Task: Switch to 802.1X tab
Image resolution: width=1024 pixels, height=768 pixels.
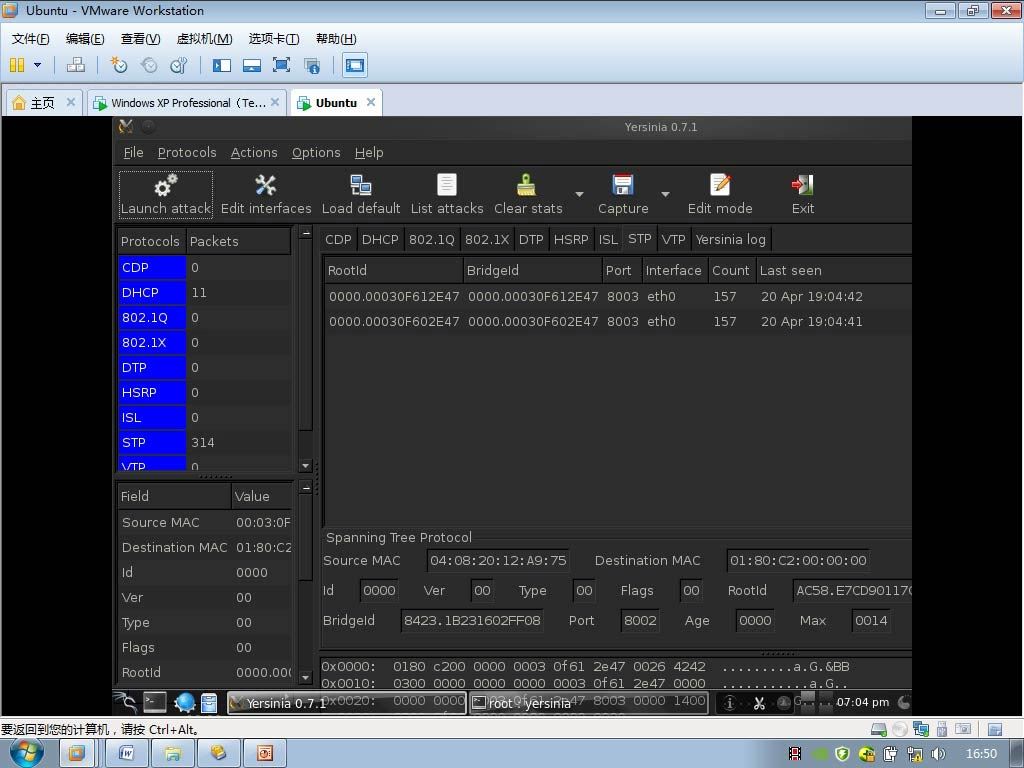Action: 487,240
